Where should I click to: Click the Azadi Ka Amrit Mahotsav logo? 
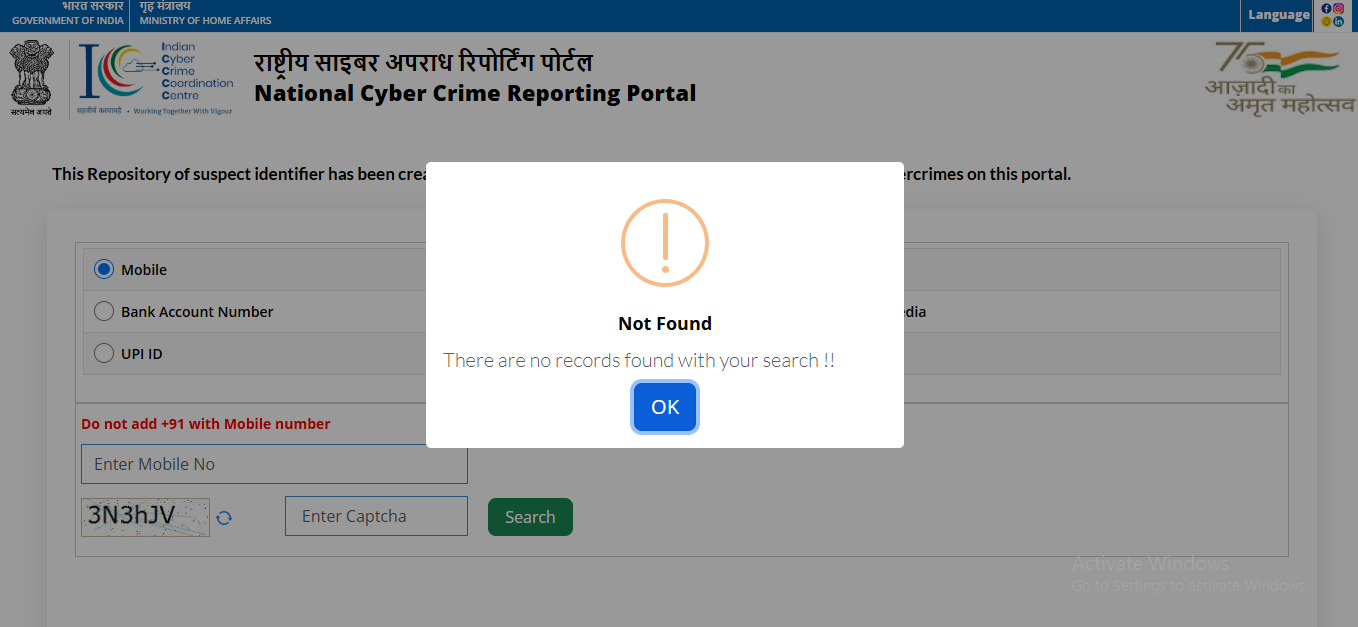click(1279, 78)
